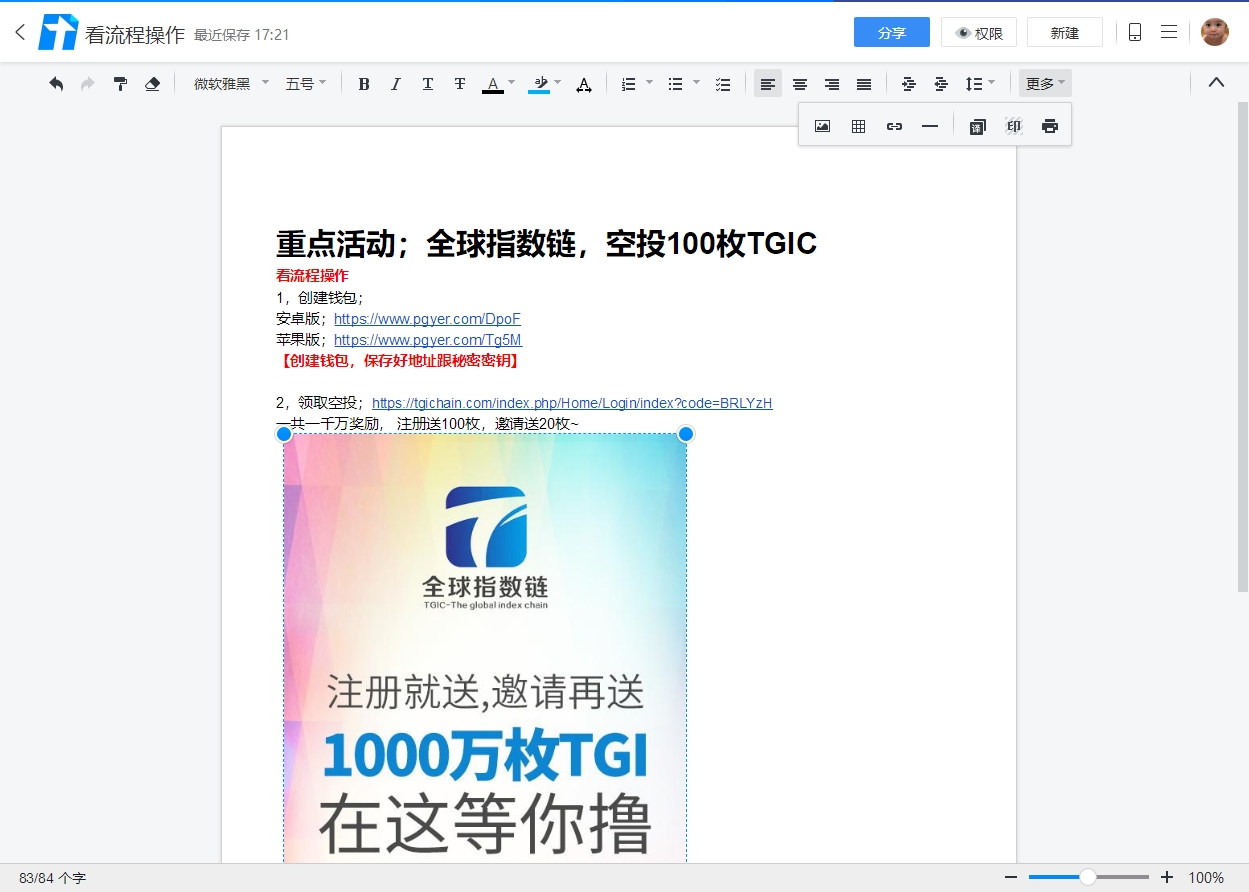Click the red text 【创建钱包，保存好地址跟秘密密钥】
The height and width of the screenshot is (892, 1249).
[x=398, y=361]
